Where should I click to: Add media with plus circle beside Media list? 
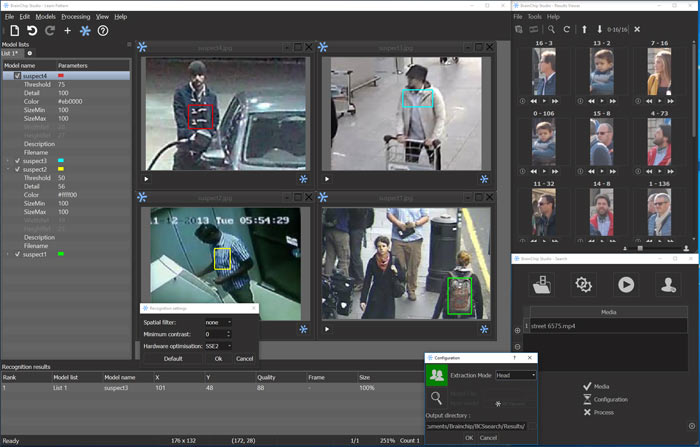click(x=517, y=330)
